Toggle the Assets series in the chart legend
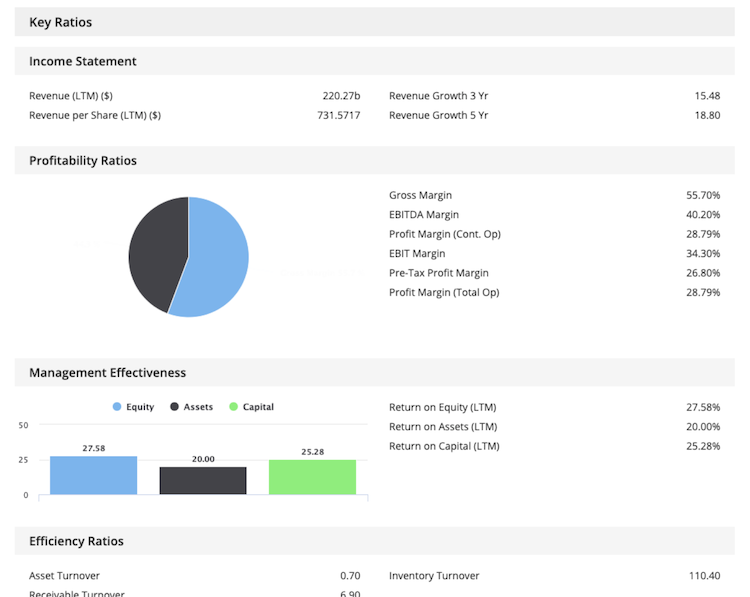The height and width of the screenshot is (597, 750). [x=191, y=407]
